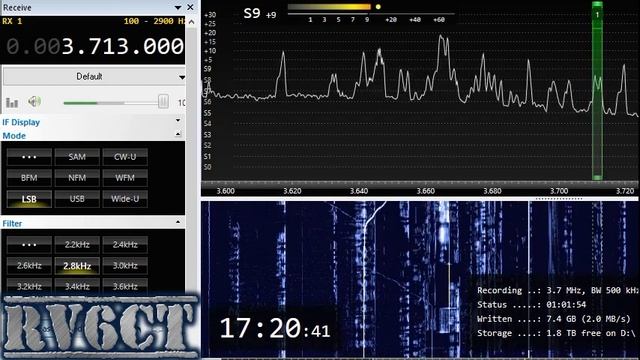
Task: Click the 3.713.000 frequency display
Action: tap(95, 46)
